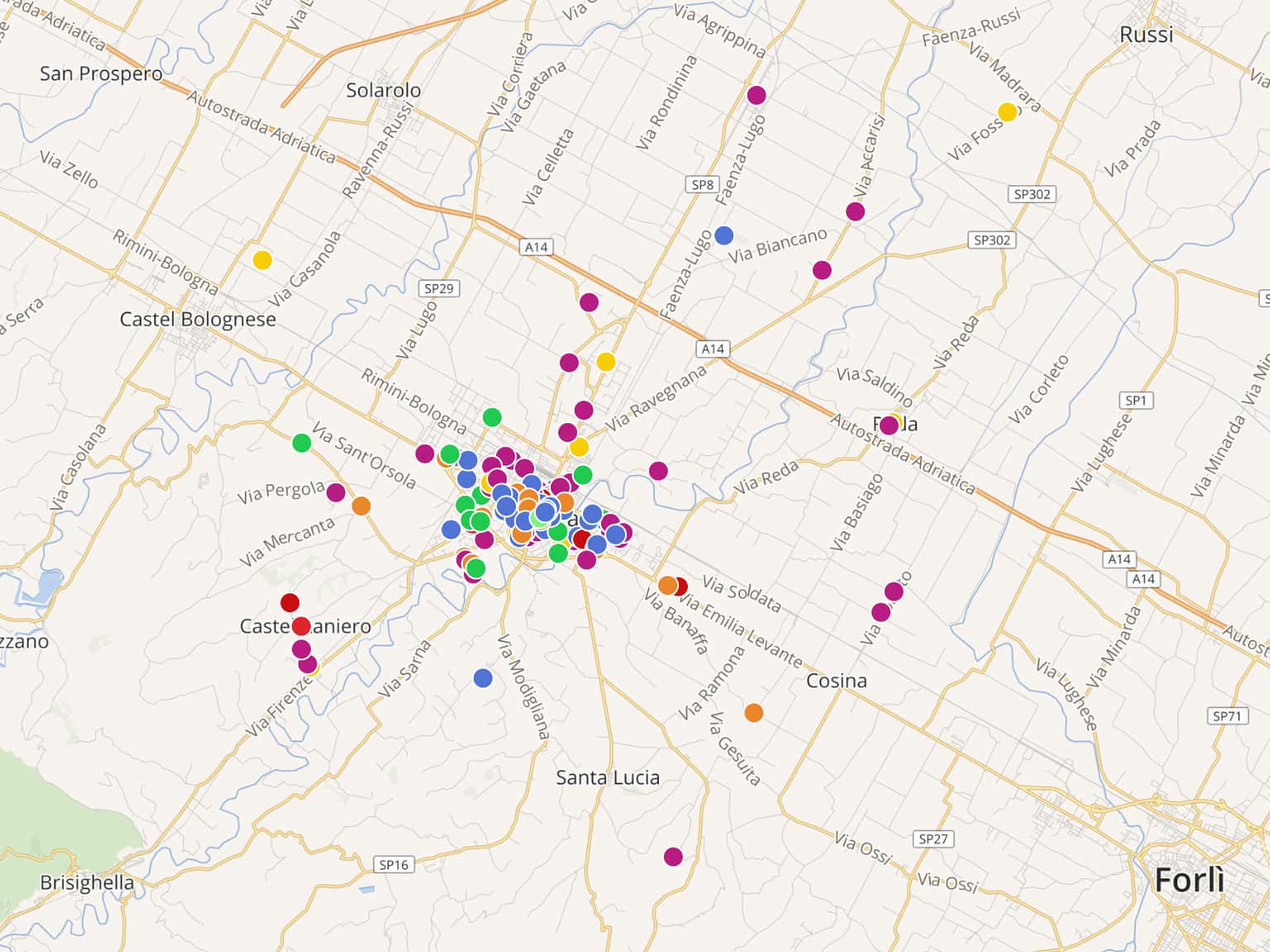This screenshot has width=1270, height=952.
Task: Select the magenta marker near Via Reda
Action: 658,471
